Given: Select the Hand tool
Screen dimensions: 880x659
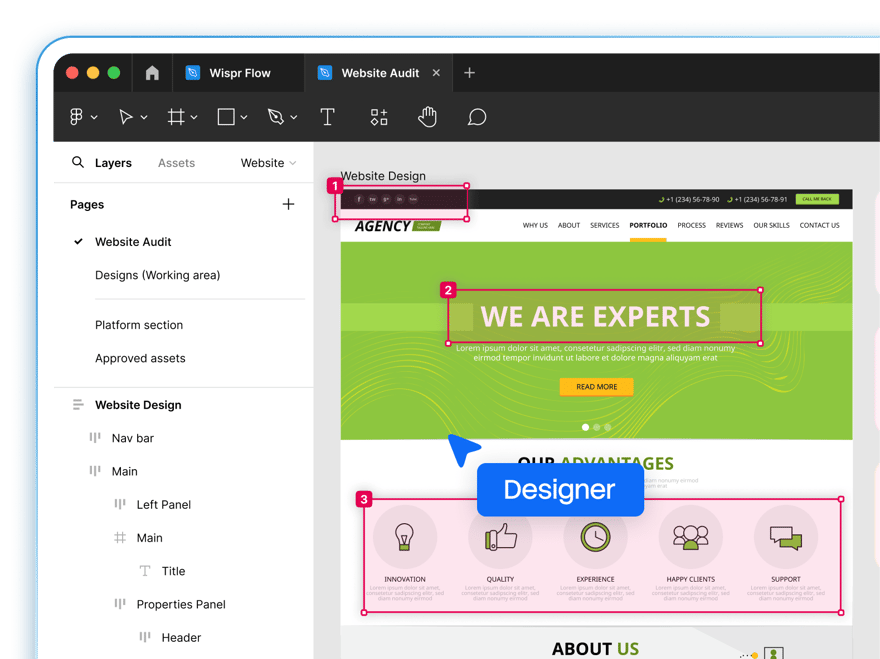Looking at the screenshot, I should (428, 117).
